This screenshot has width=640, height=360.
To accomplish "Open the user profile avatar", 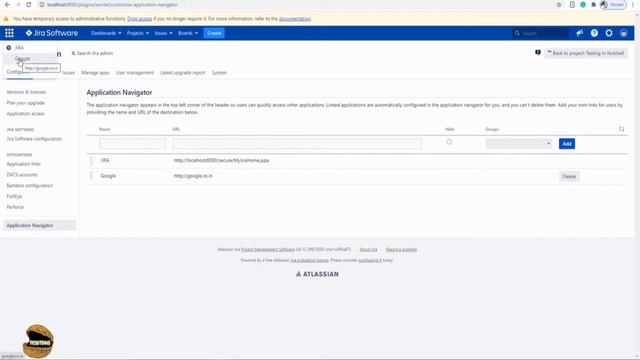I will [624, 33].
